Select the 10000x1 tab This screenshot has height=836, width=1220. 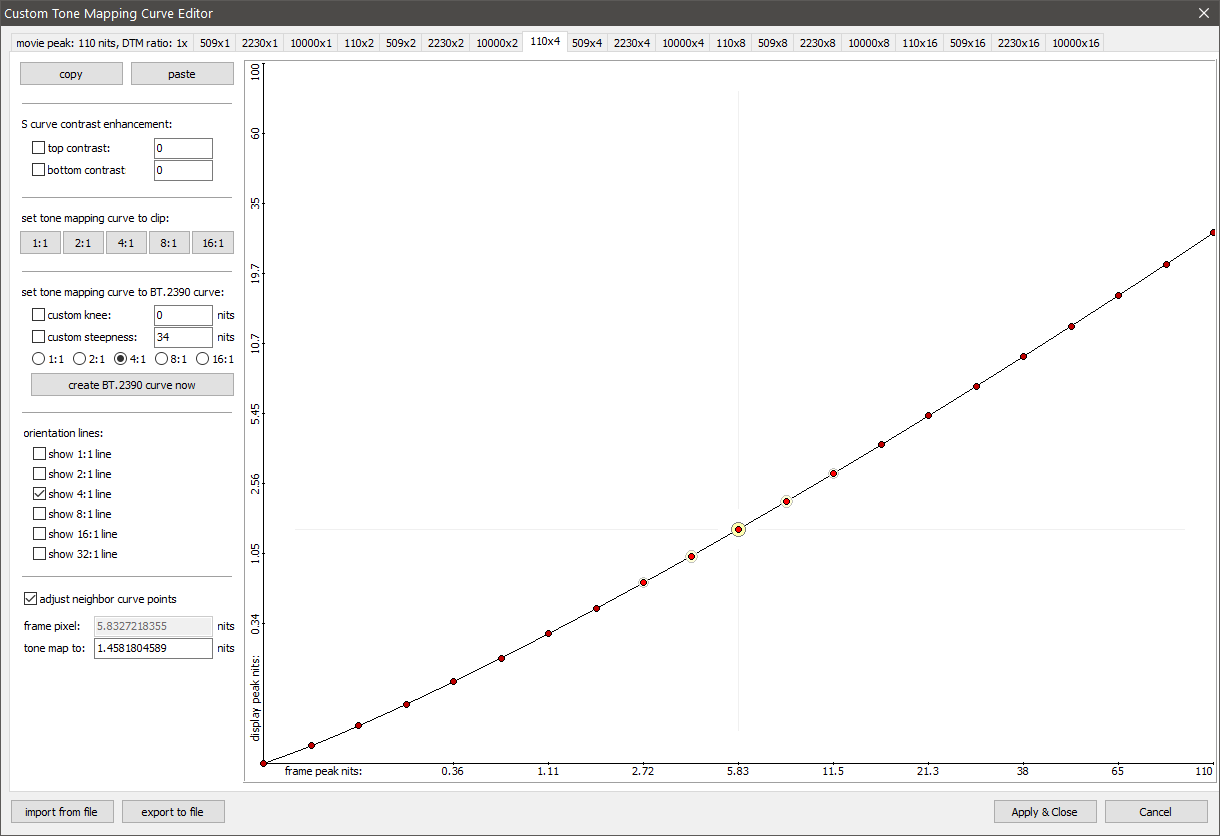pos(311,43)
